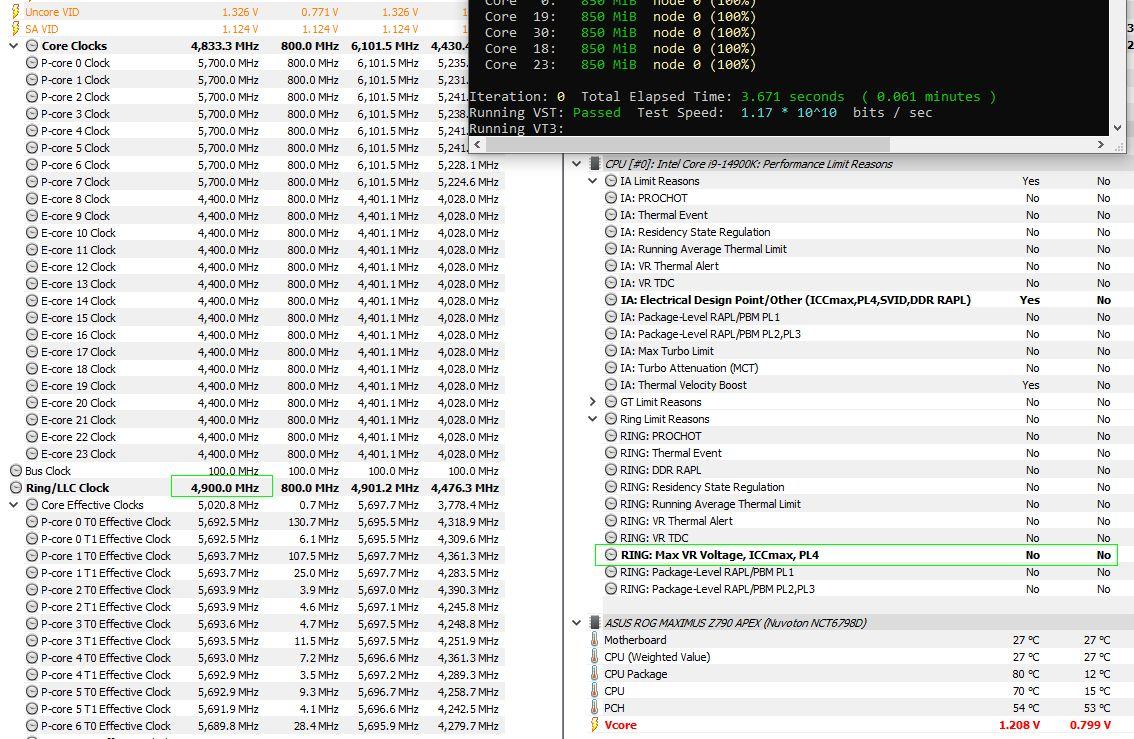Click the Motherboard thermometer icon
This screenshot has width=1134, height=739.
click(594, 640)
